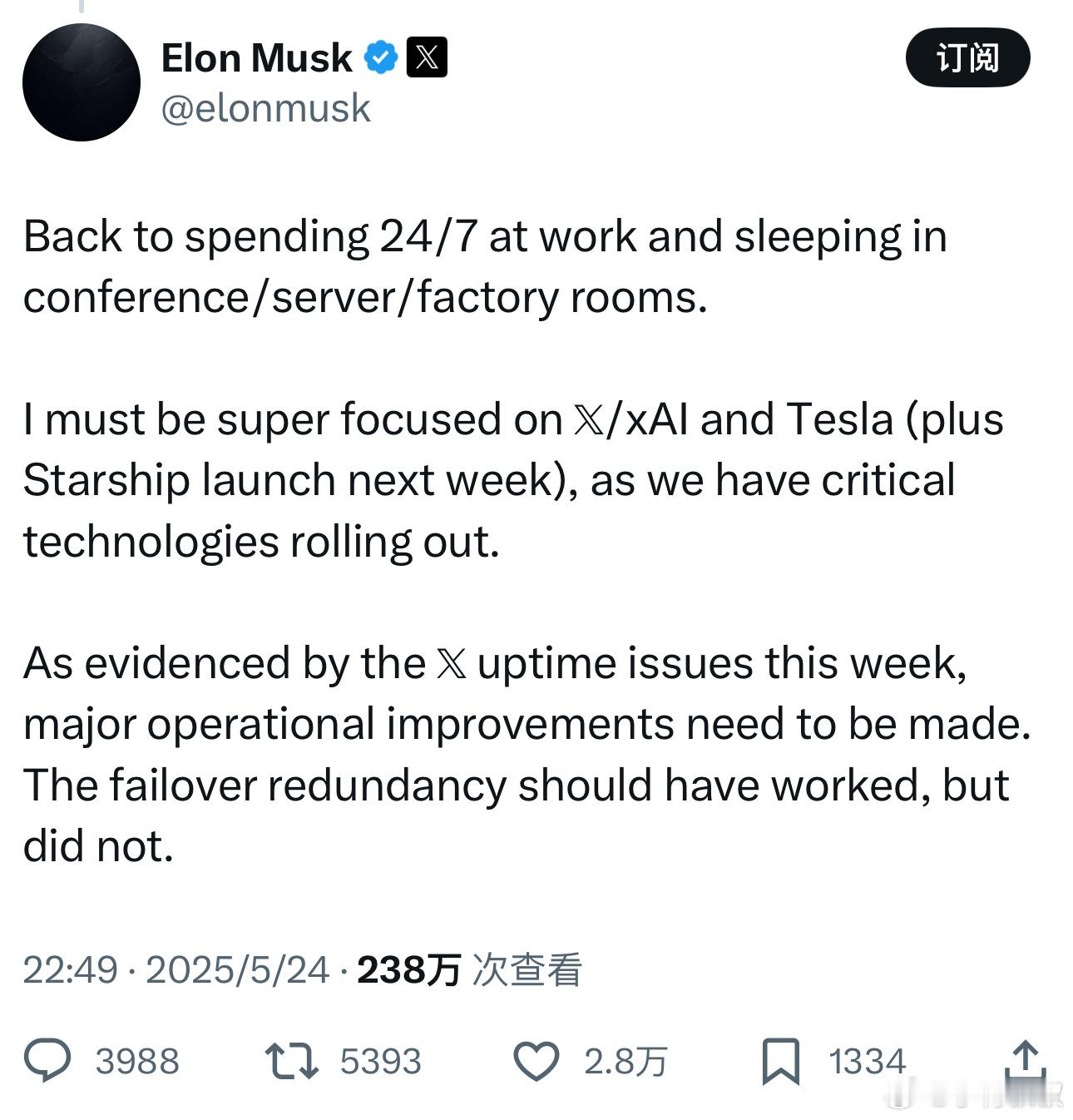
Task: Subscribe using the 订阅 button
Action: (x=967, y=57)
